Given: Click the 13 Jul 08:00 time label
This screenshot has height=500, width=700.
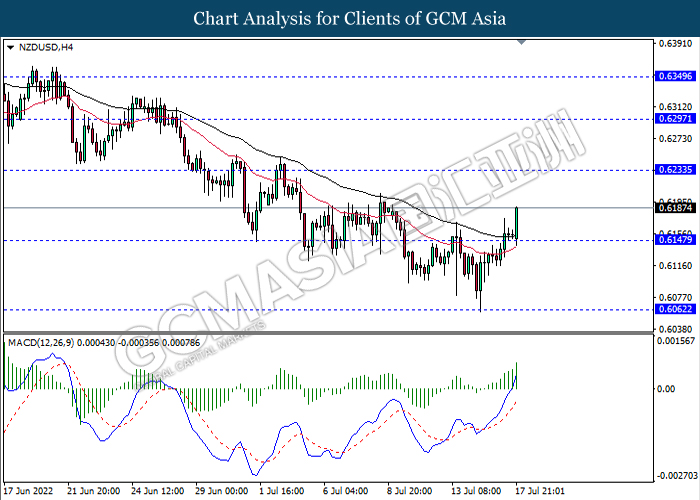Looking at the screenshot, I should click(x=476, y=491).
